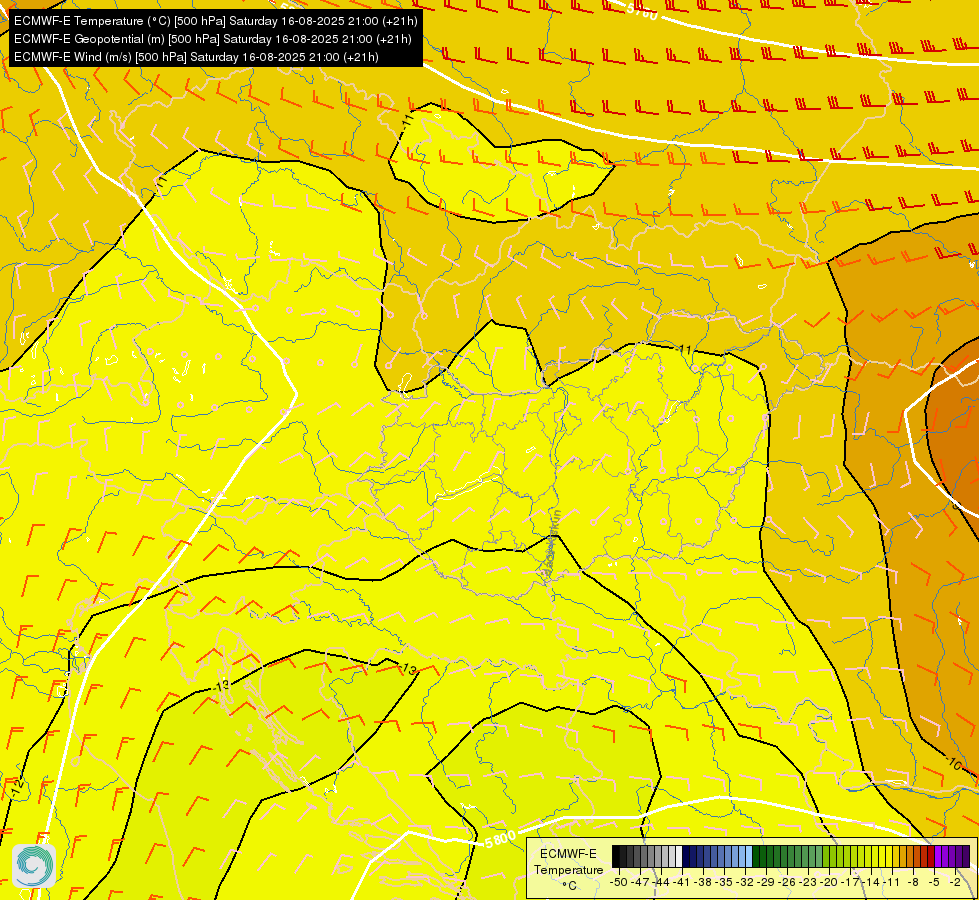Image resolution: width=979 pixels, height=900 pixels.
Task: Click the -44 legend value
Action: (x=661, y=882)
